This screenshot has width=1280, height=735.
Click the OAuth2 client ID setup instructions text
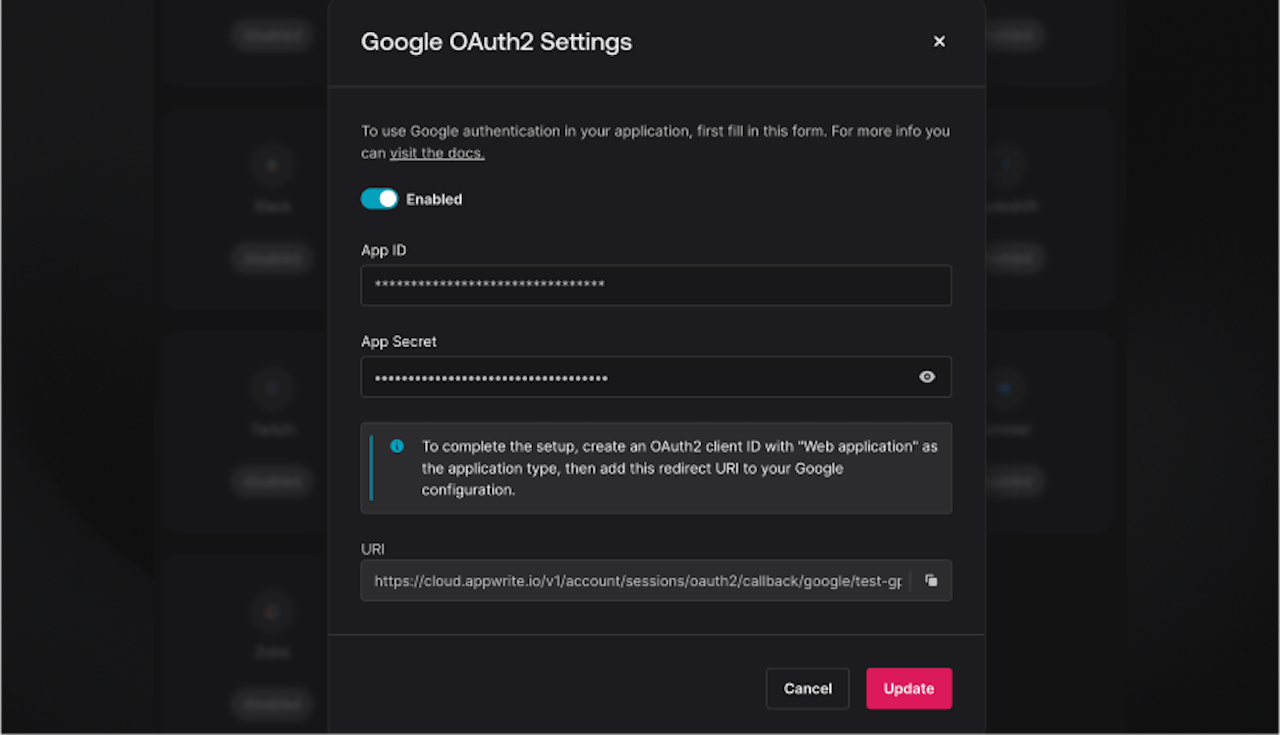coord(679,468)
